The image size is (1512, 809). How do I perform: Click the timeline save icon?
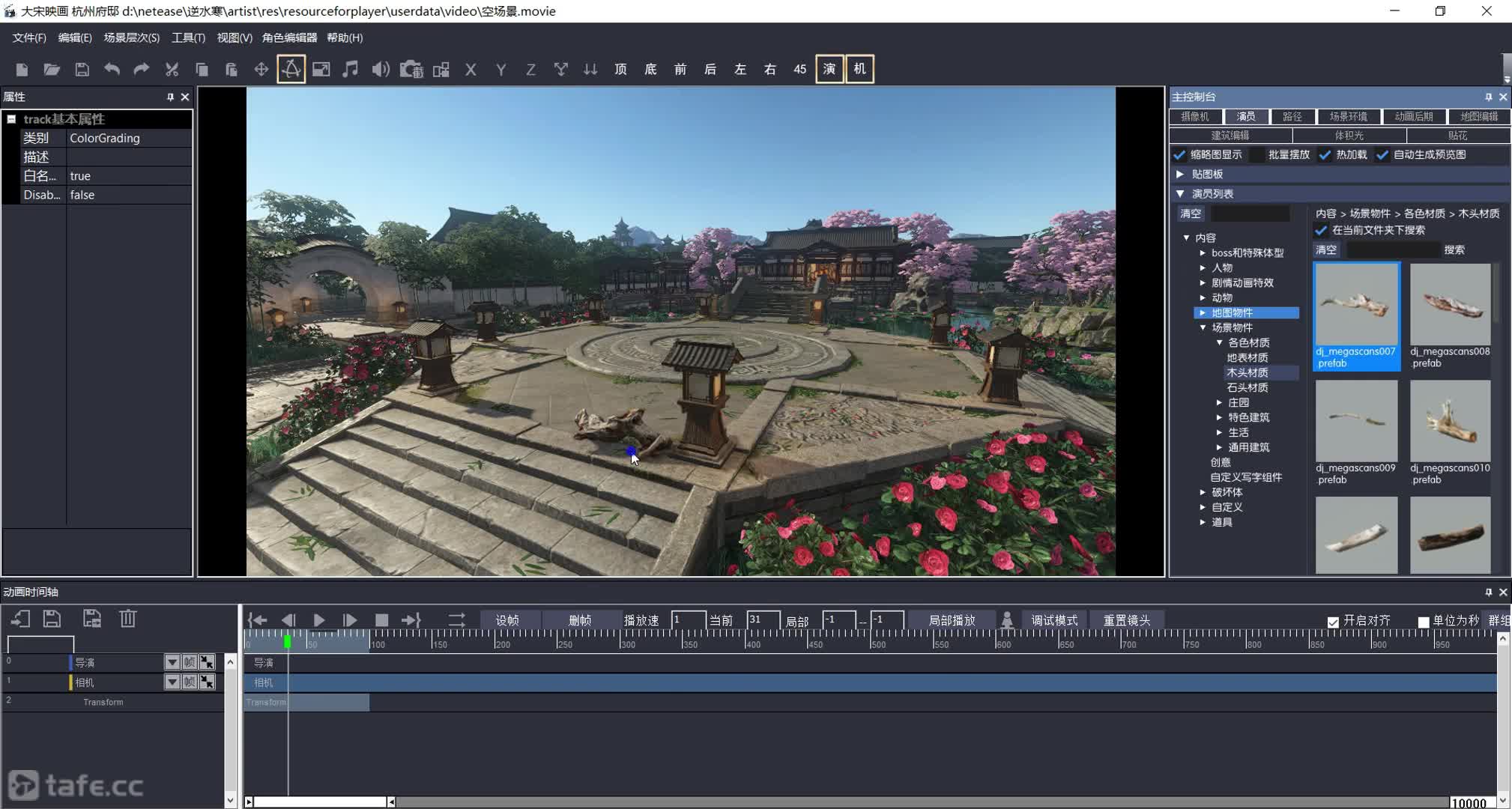point(52,619)
